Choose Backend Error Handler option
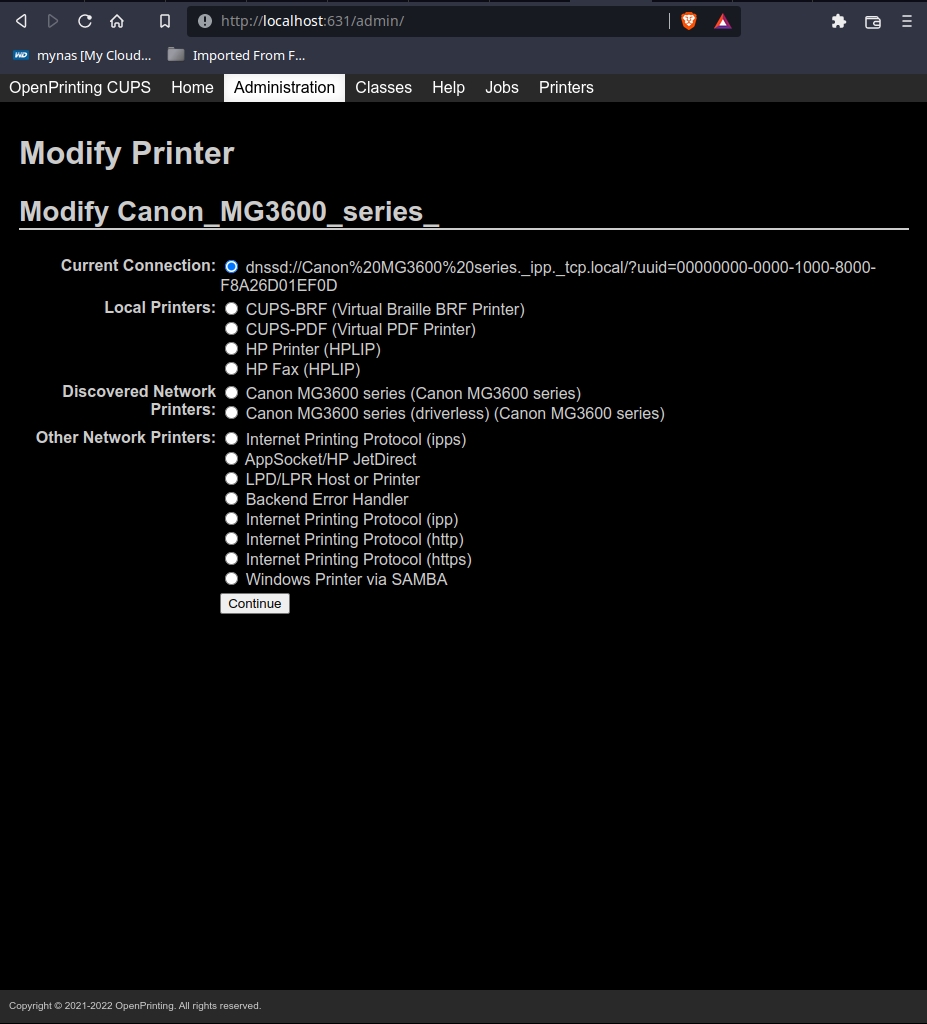927x1024 pixels. coord(231,499)
